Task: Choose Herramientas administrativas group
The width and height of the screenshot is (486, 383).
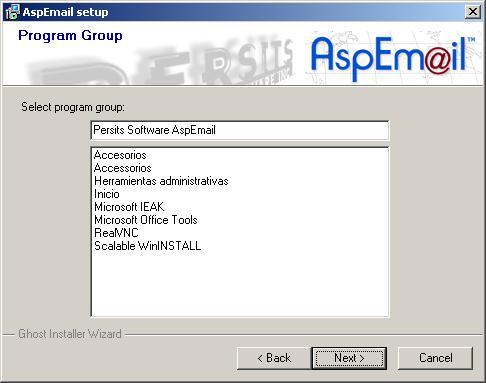Action: pyautogui.click(x=161, y=181)
